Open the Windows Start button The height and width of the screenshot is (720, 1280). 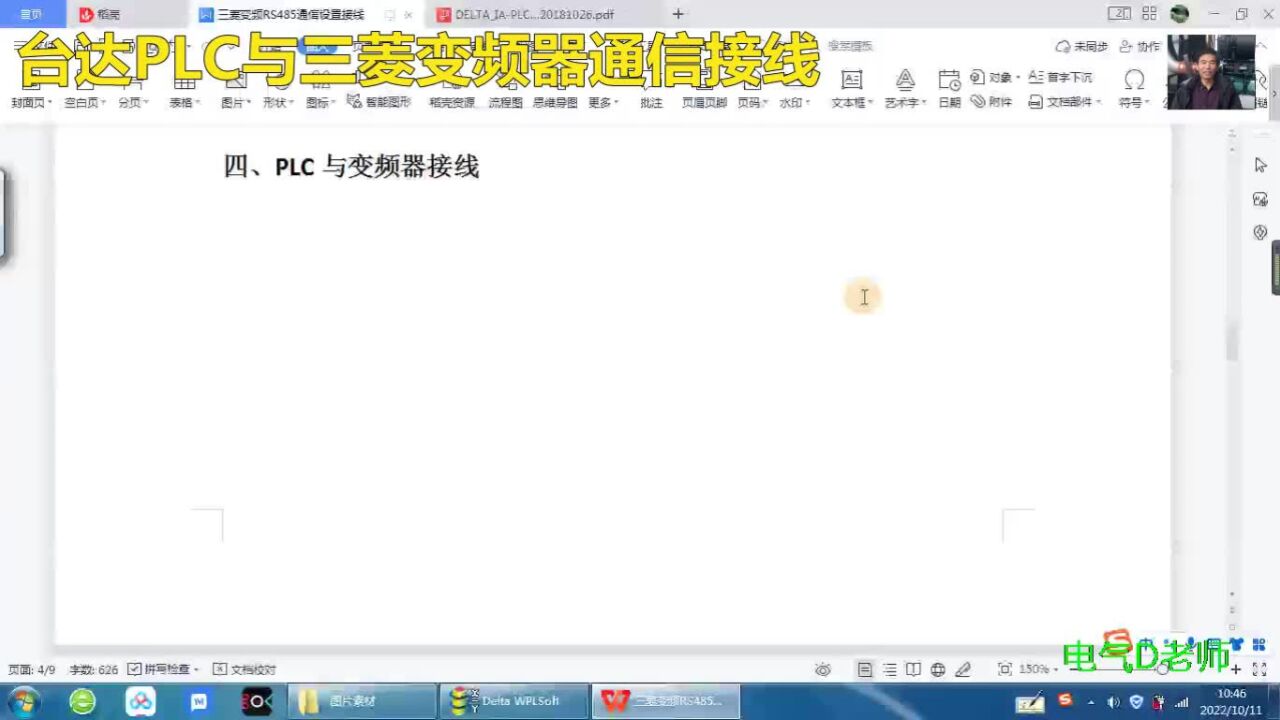22,701
